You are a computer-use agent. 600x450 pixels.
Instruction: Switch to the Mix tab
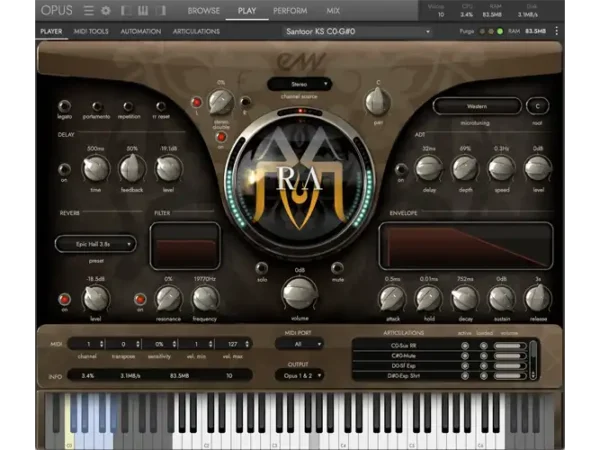click(333, 11)
